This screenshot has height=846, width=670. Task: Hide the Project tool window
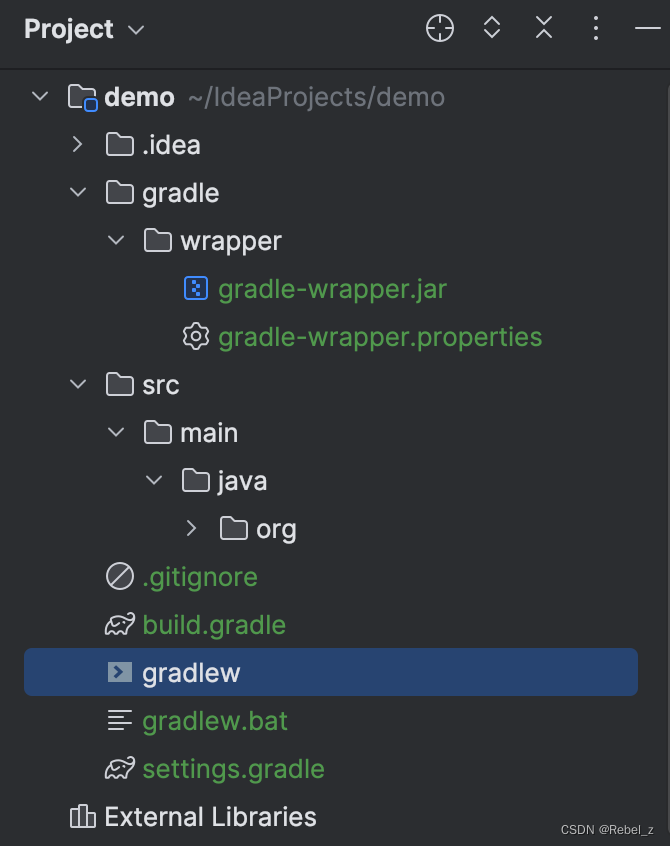(649, 28)
